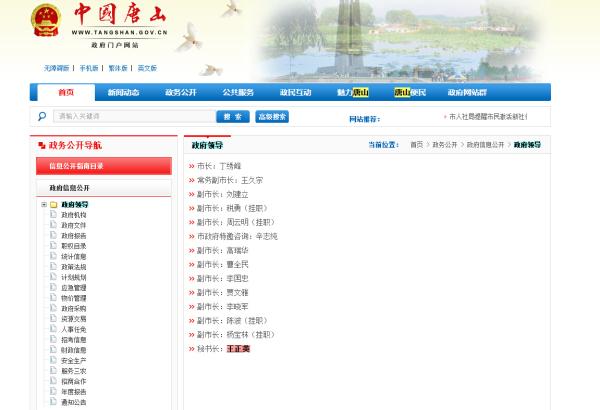This screenshot has height=410, width=600.
Task: Open the 政务公开 navigation tab
Action: click(x=181, y=92)
